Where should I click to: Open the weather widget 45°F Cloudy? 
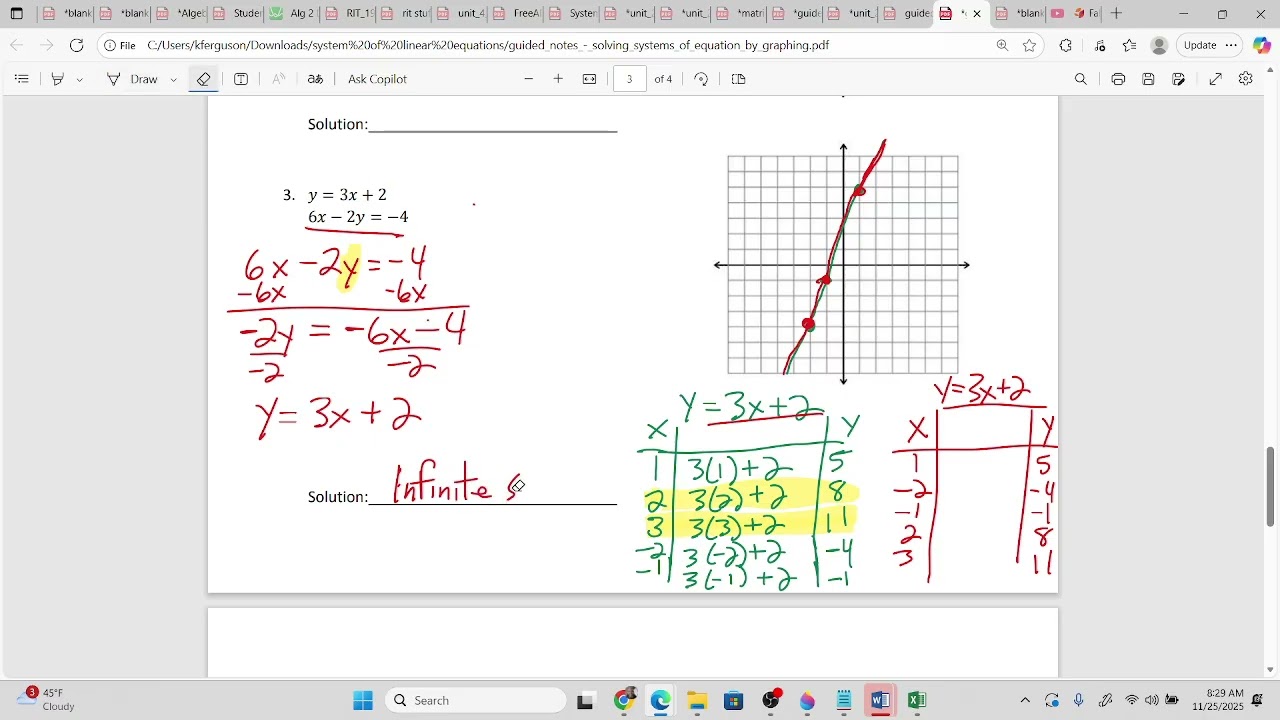point(47,700)
